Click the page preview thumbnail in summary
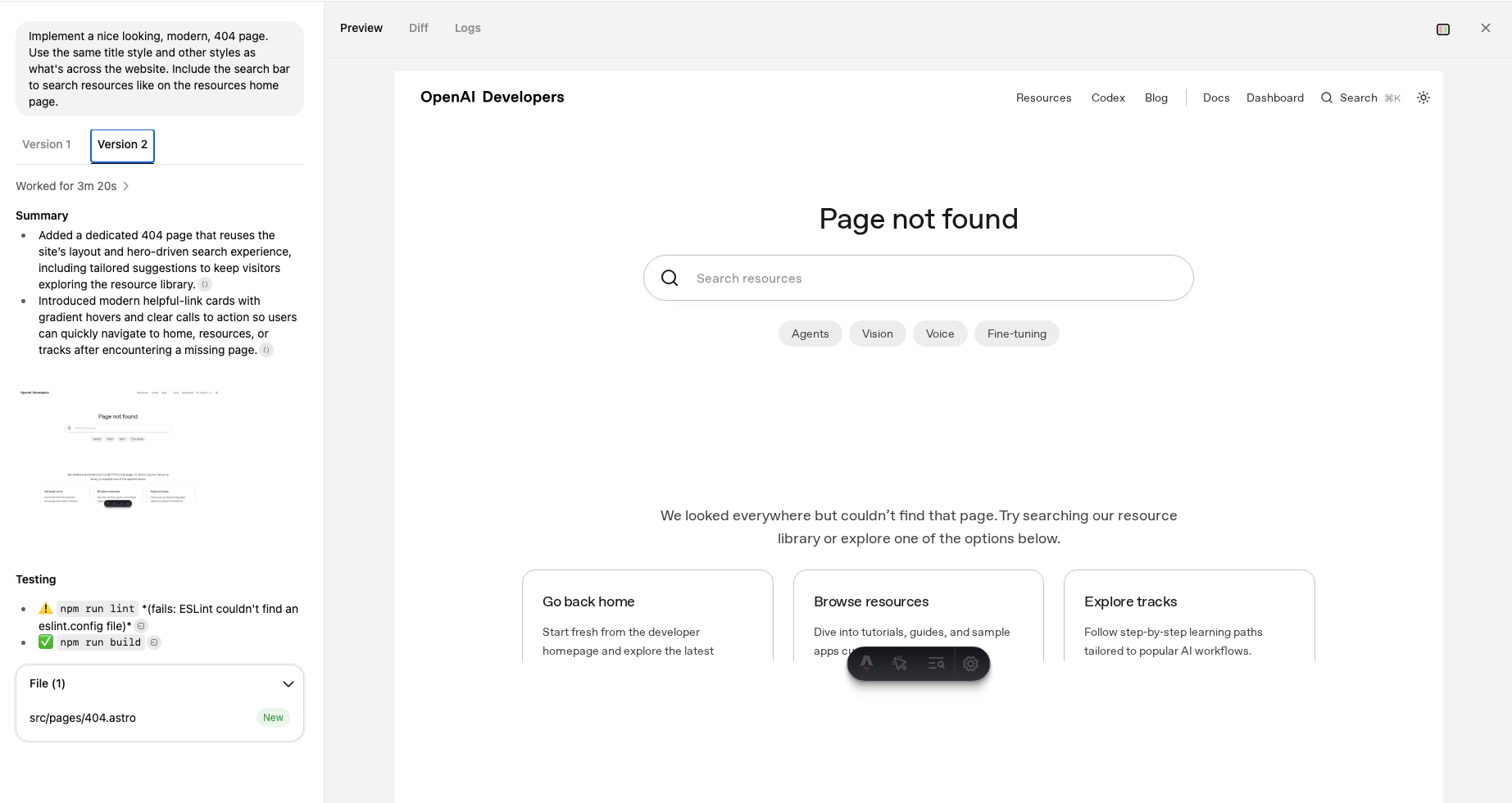1512x803 pixels. (119, 448)
